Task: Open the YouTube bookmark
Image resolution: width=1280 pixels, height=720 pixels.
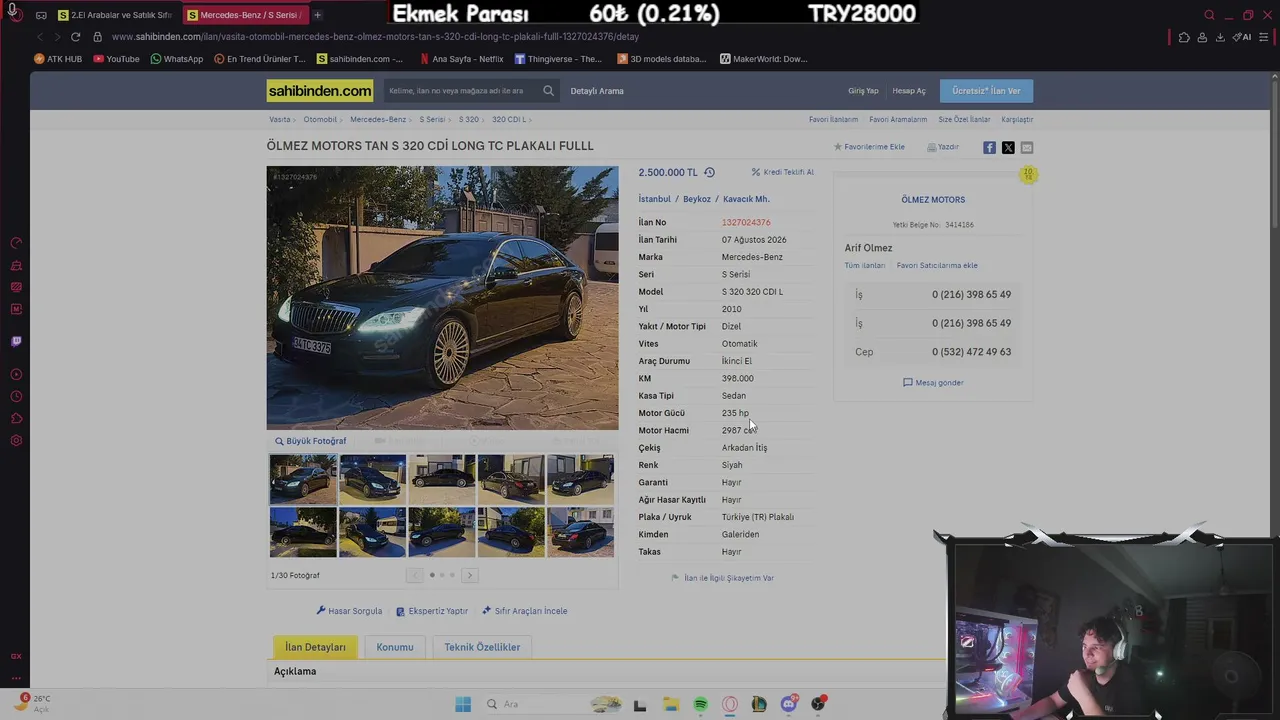Action: click(x=116, y=59)
